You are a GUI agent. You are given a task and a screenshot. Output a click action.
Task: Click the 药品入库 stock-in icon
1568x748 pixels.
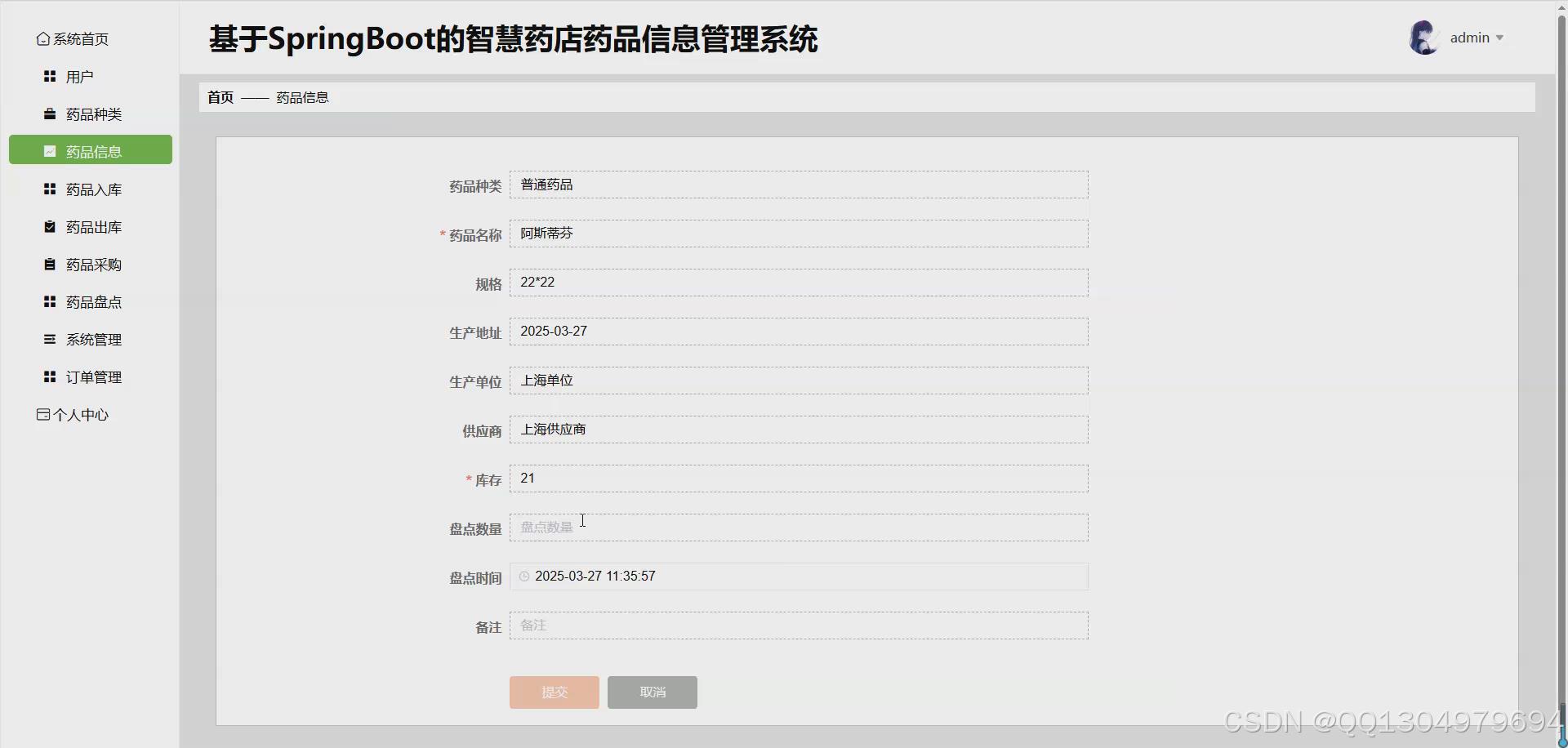pos(48,189)
